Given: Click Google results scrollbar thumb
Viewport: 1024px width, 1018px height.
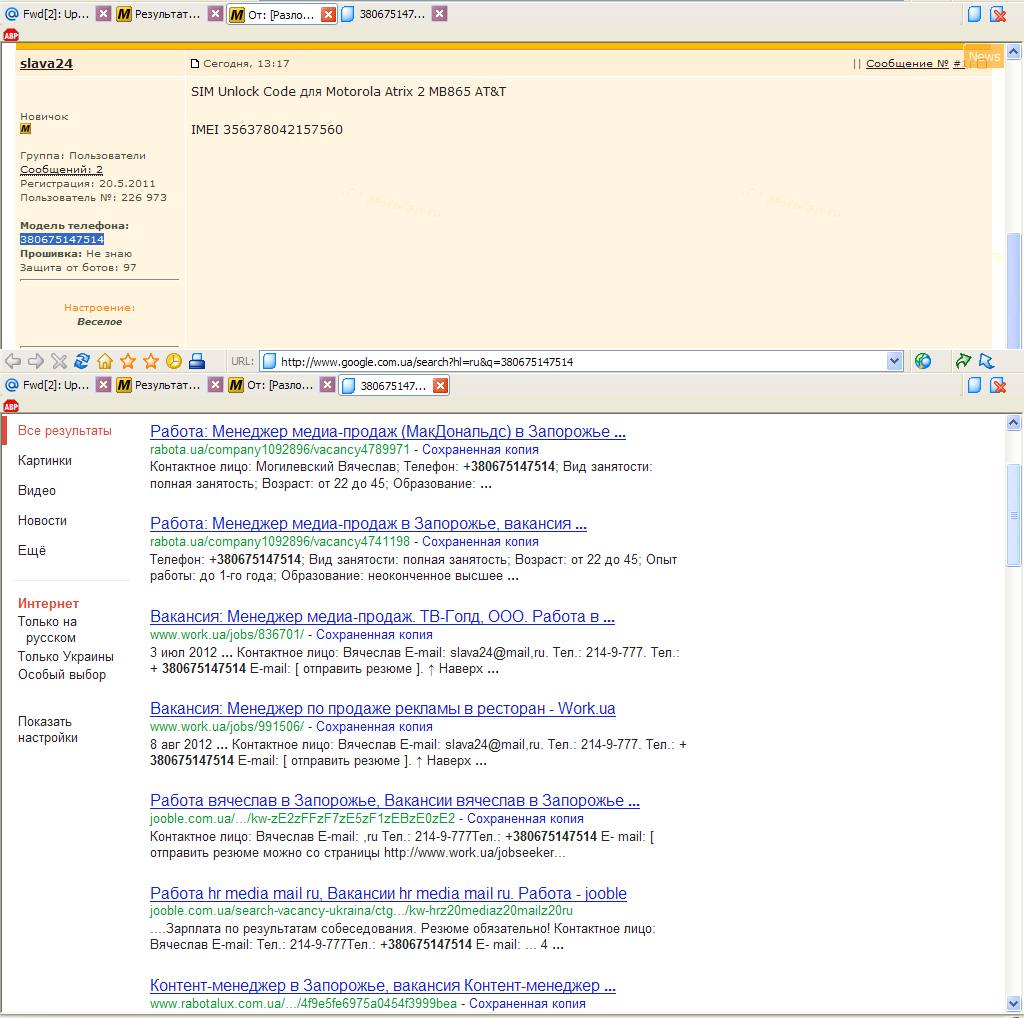Looking at the screenshot, I should tap(1014, 514).
